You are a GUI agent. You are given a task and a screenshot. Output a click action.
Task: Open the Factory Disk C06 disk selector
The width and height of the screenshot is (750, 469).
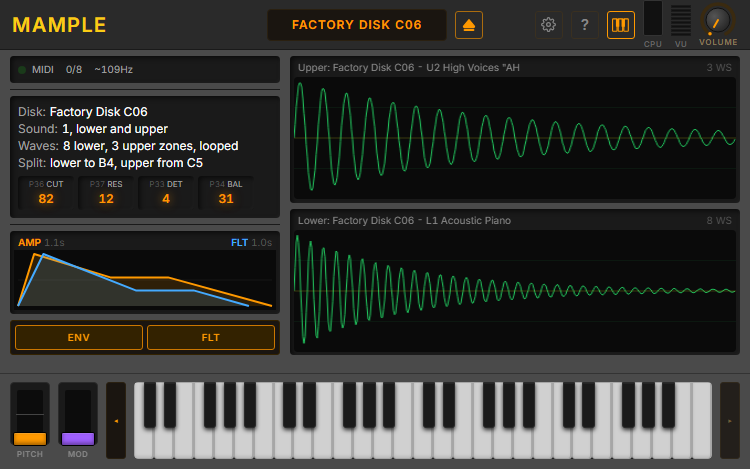coord(357,25)
